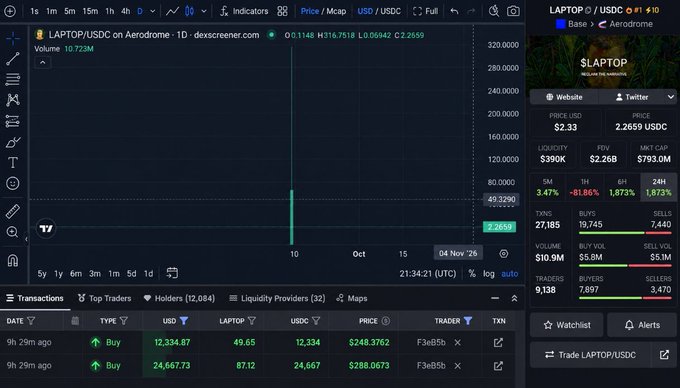Filter transactions by trader

(468, 321)
